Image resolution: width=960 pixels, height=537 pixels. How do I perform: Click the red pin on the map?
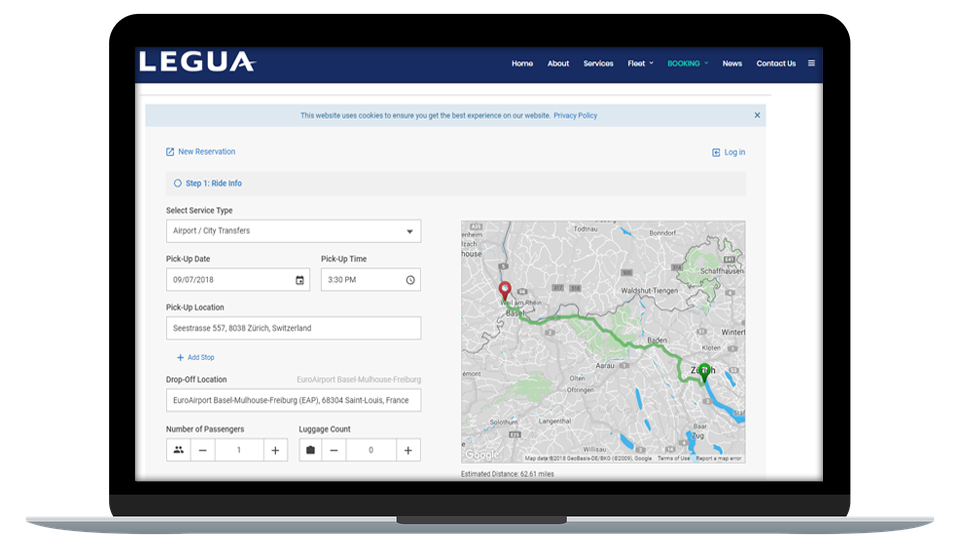pos(504,291)
